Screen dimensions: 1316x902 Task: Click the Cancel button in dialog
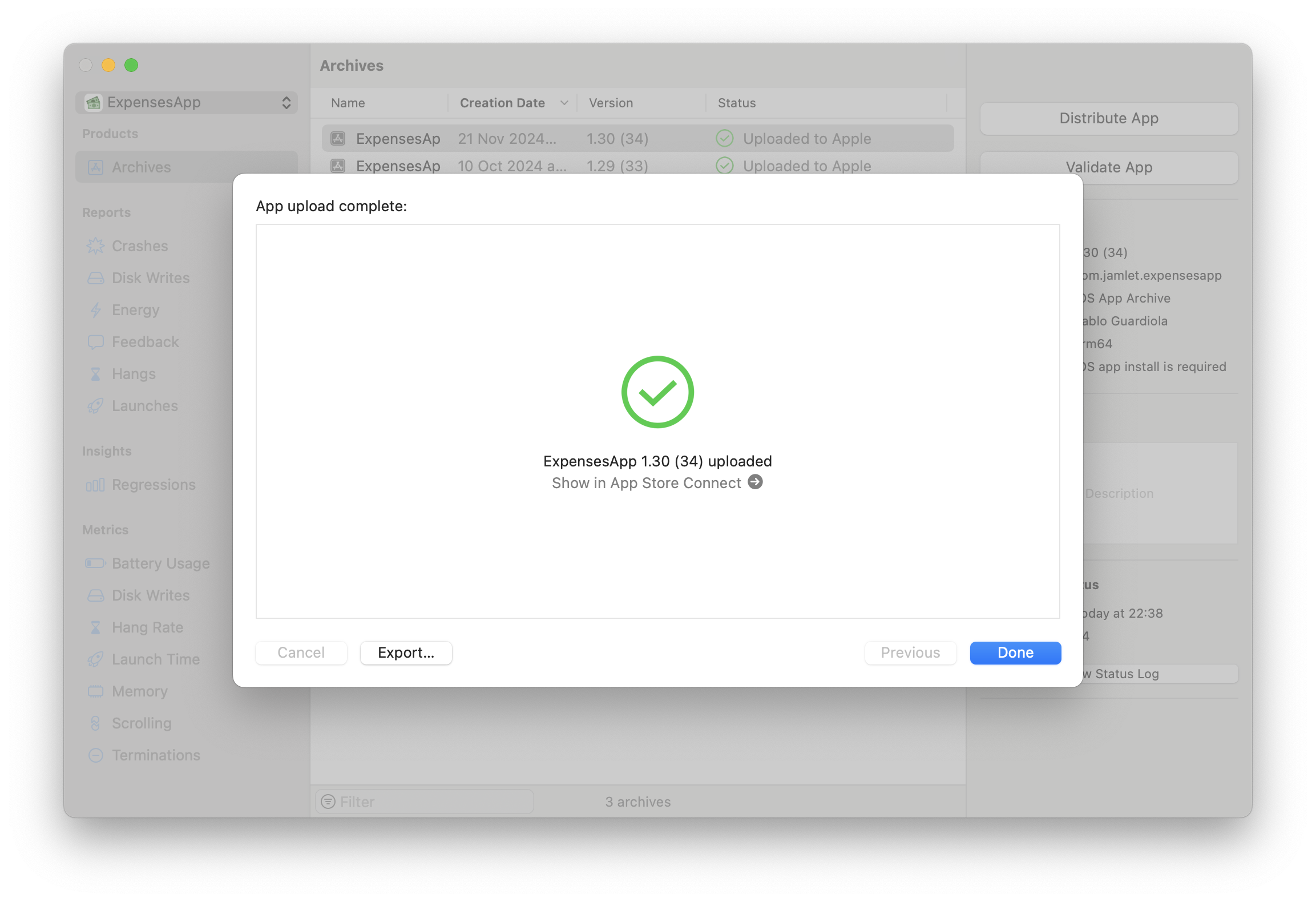301,653
